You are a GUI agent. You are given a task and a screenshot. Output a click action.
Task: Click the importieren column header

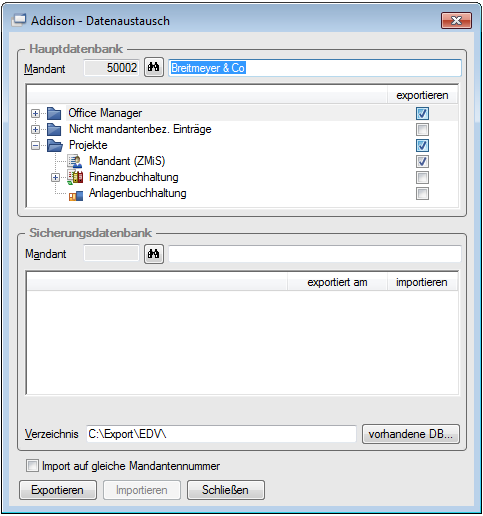[422, 282]
